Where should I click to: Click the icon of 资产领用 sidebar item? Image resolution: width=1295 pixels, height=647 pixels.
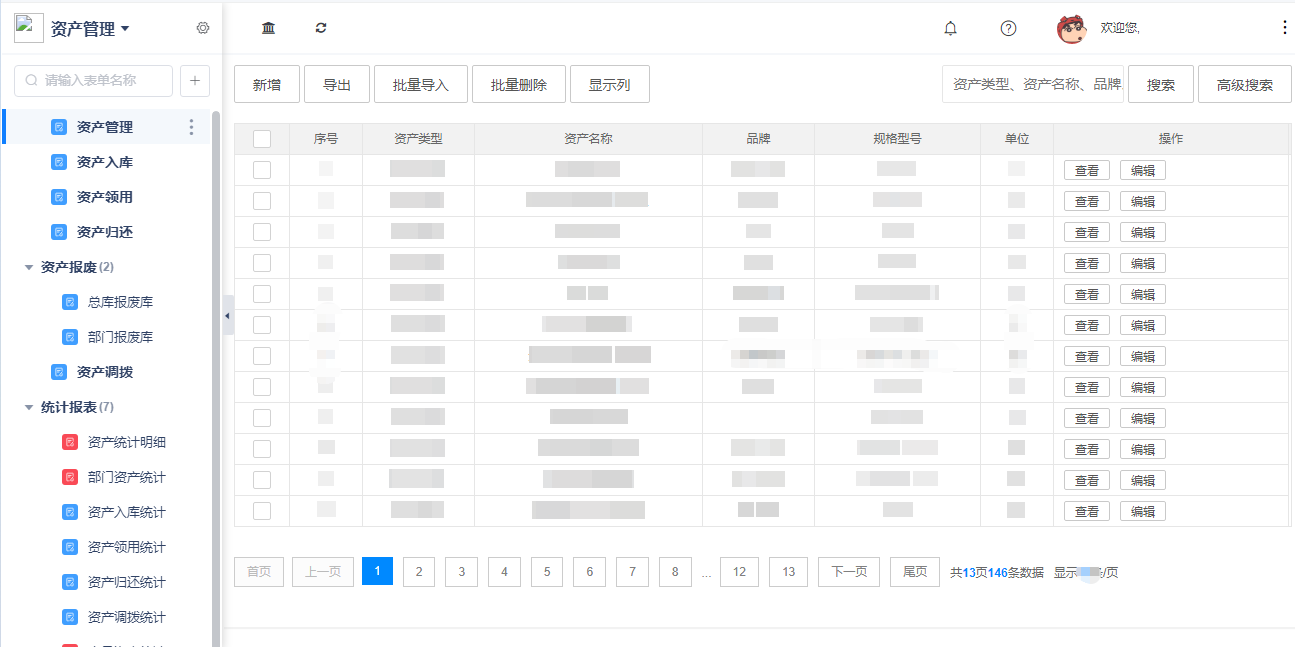[x=58, y=197]
